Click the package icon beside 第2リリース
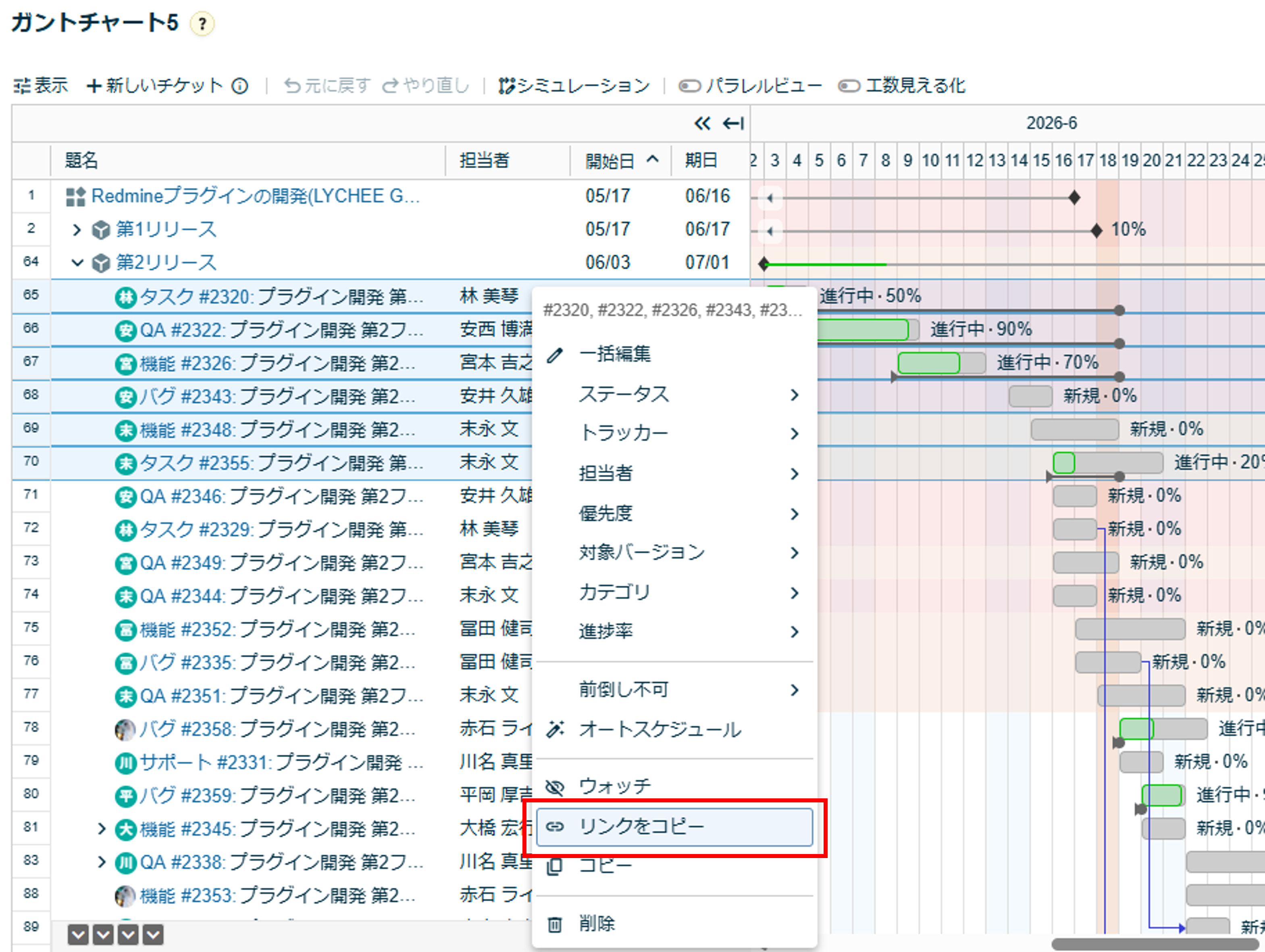 [101, 264]
